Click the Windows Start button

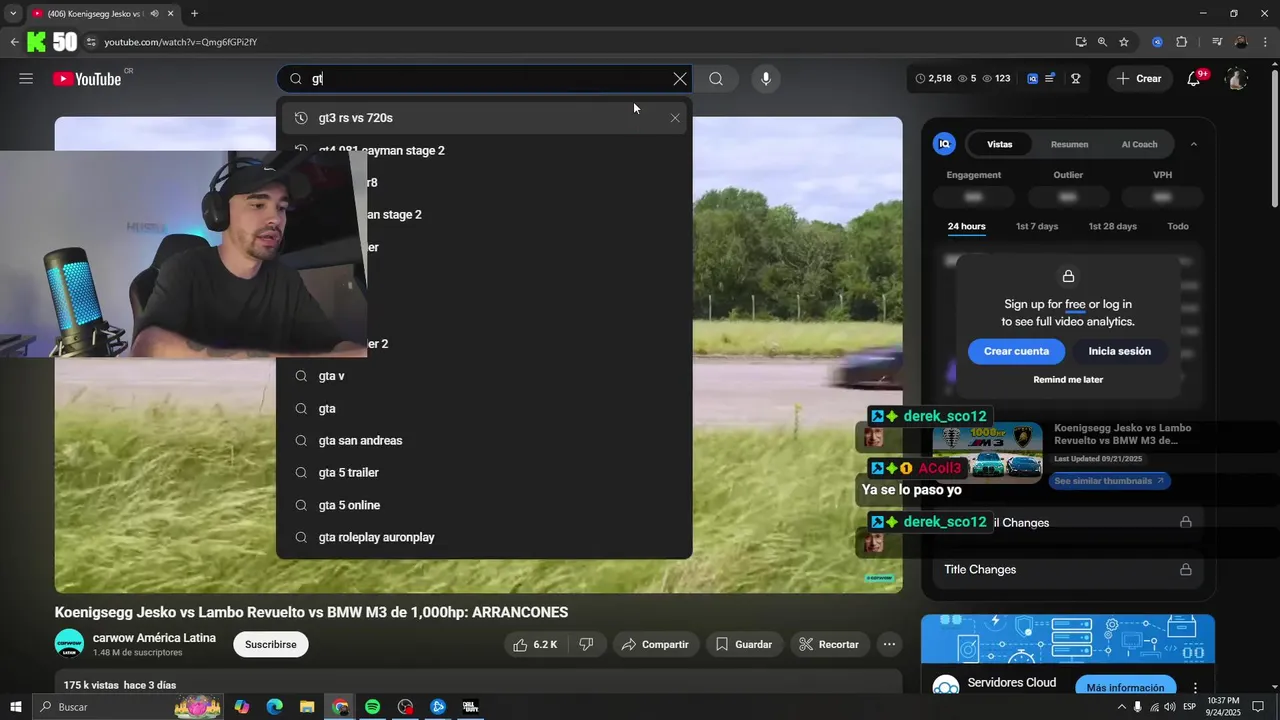click(15, 707)
